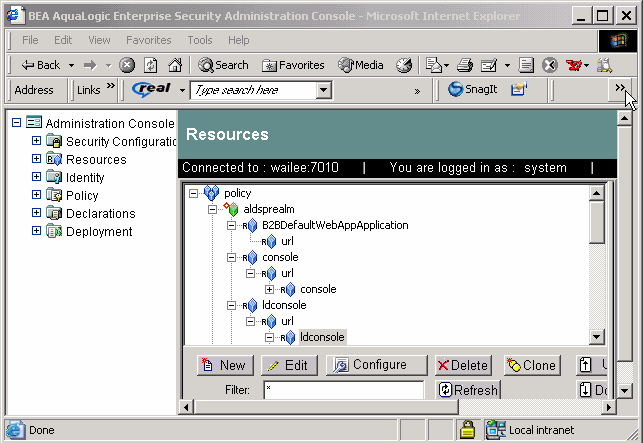Expand the Resources node in left tree
This screenshot has width=643, height=443.
pos(36,159)
